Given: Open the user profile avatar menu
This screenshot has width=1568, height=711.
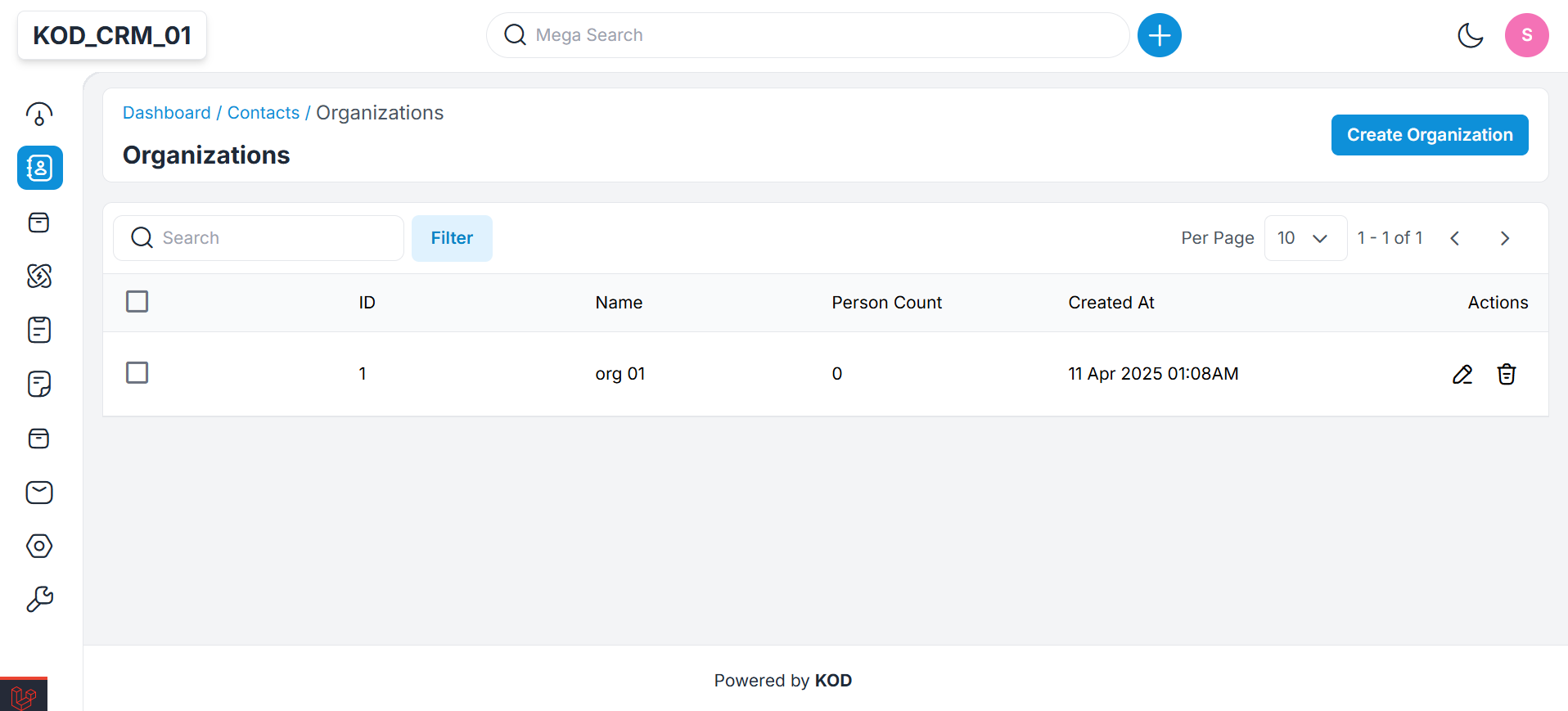Looking at the screenshot, I should coord(1525,35).
